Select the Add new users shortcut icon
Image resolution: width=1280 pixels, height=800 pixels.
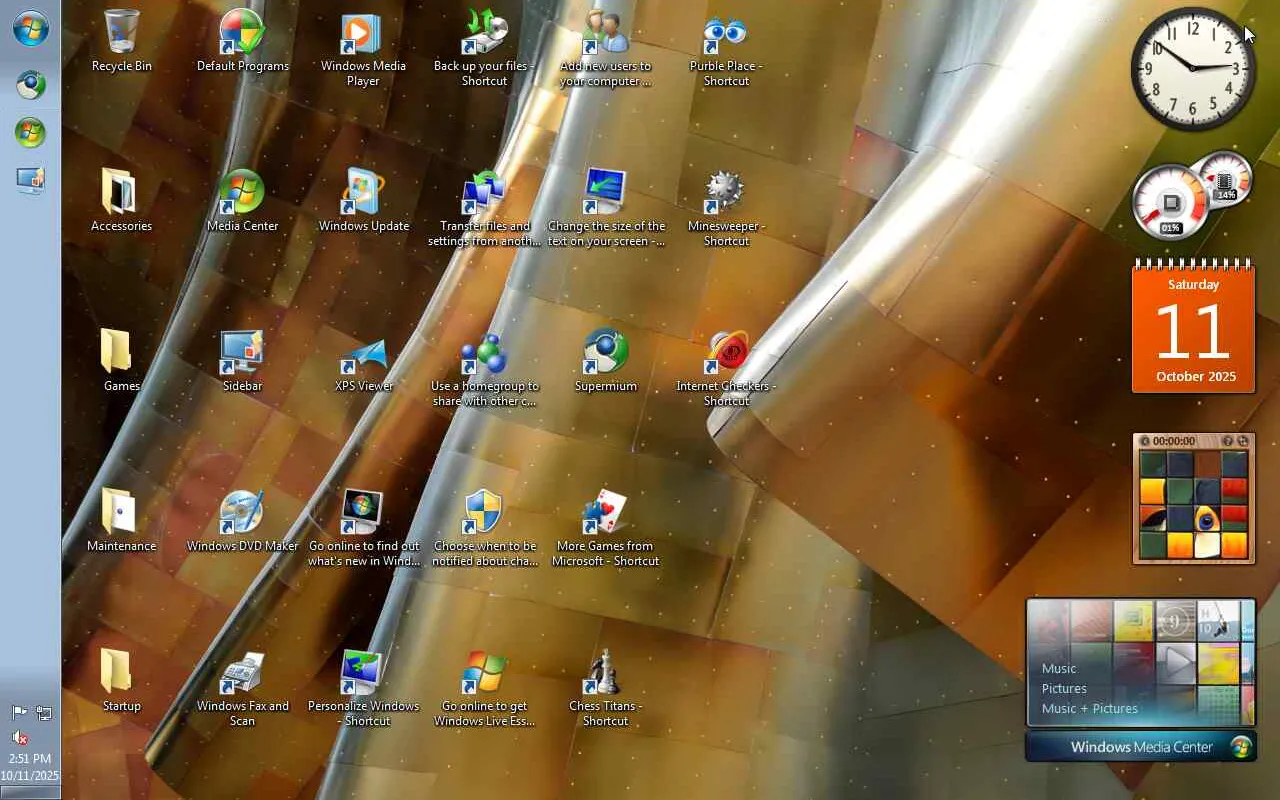click(605, 48)
